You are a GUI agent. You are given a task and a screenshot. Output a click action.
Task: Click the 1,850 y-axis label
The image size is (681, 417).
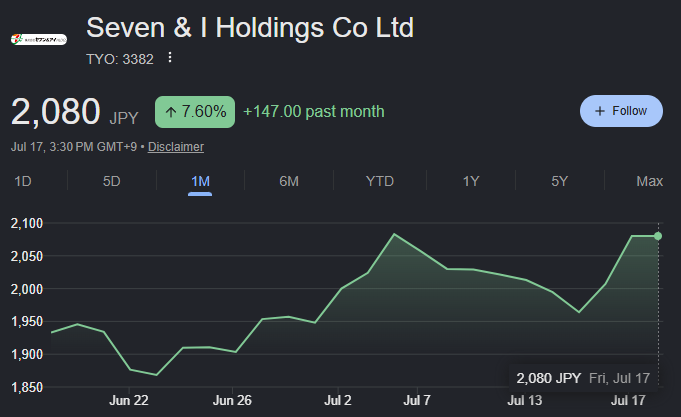tap(27, 387)
